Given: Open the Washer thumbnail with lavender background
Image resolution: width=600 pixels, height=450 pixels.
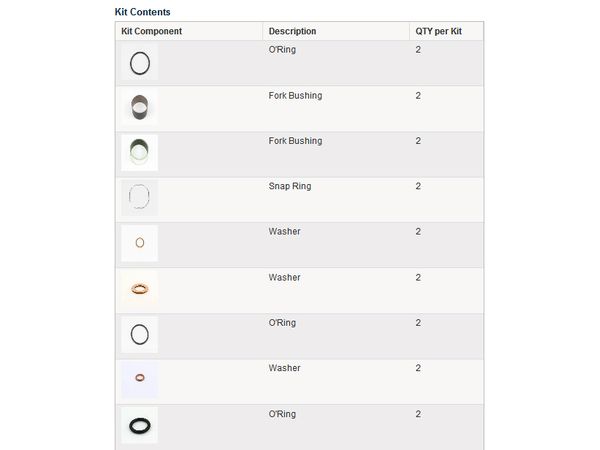Looking at the screenshot, I should point(140,379).
